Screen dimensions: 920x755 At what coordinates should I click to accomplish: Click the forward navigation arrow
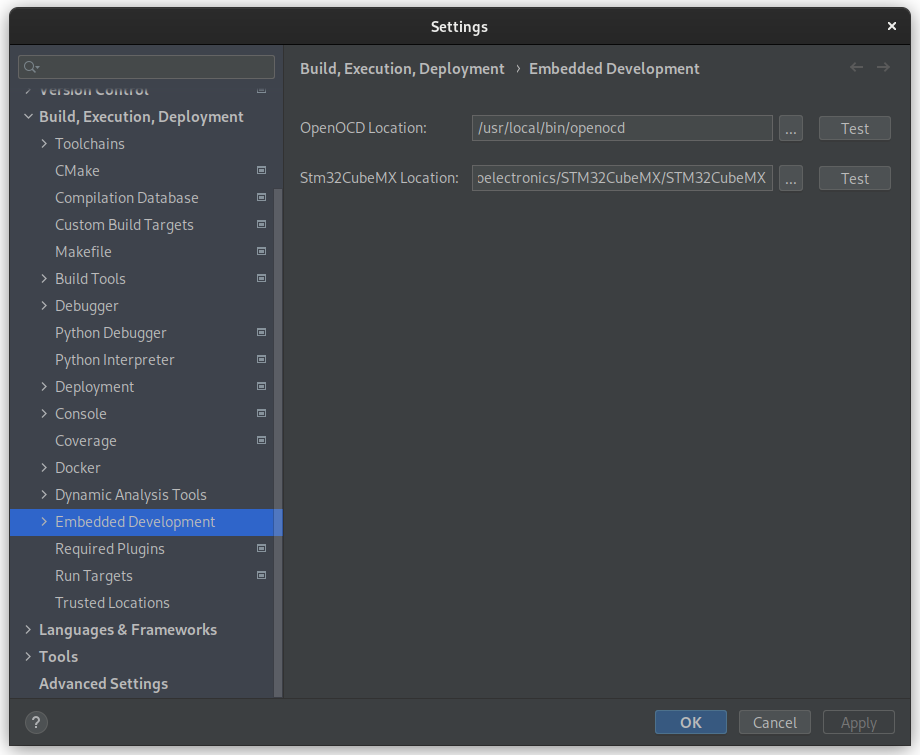(x=883, y=68)
